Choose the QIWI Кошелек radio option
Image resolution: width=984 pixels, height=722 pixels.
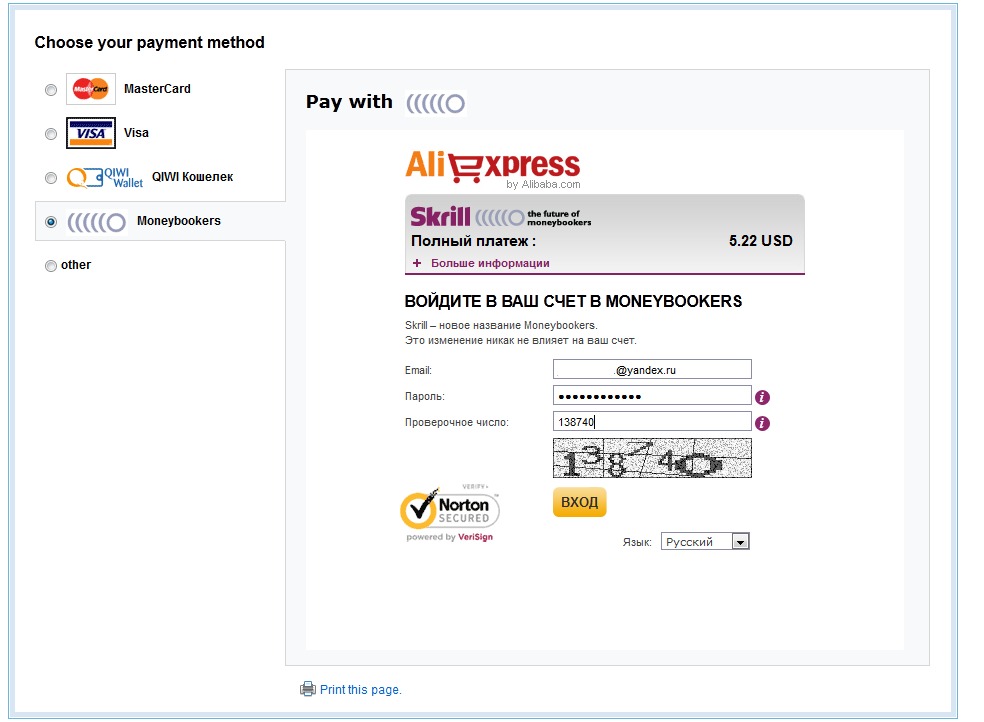click(x=51, y=178)
